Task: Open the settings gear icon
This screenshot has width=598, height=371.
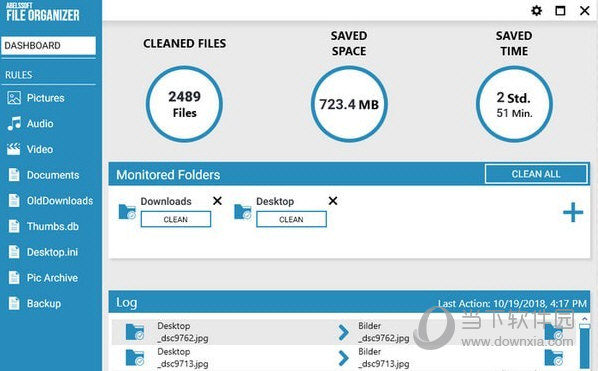Action: point(537,11)
